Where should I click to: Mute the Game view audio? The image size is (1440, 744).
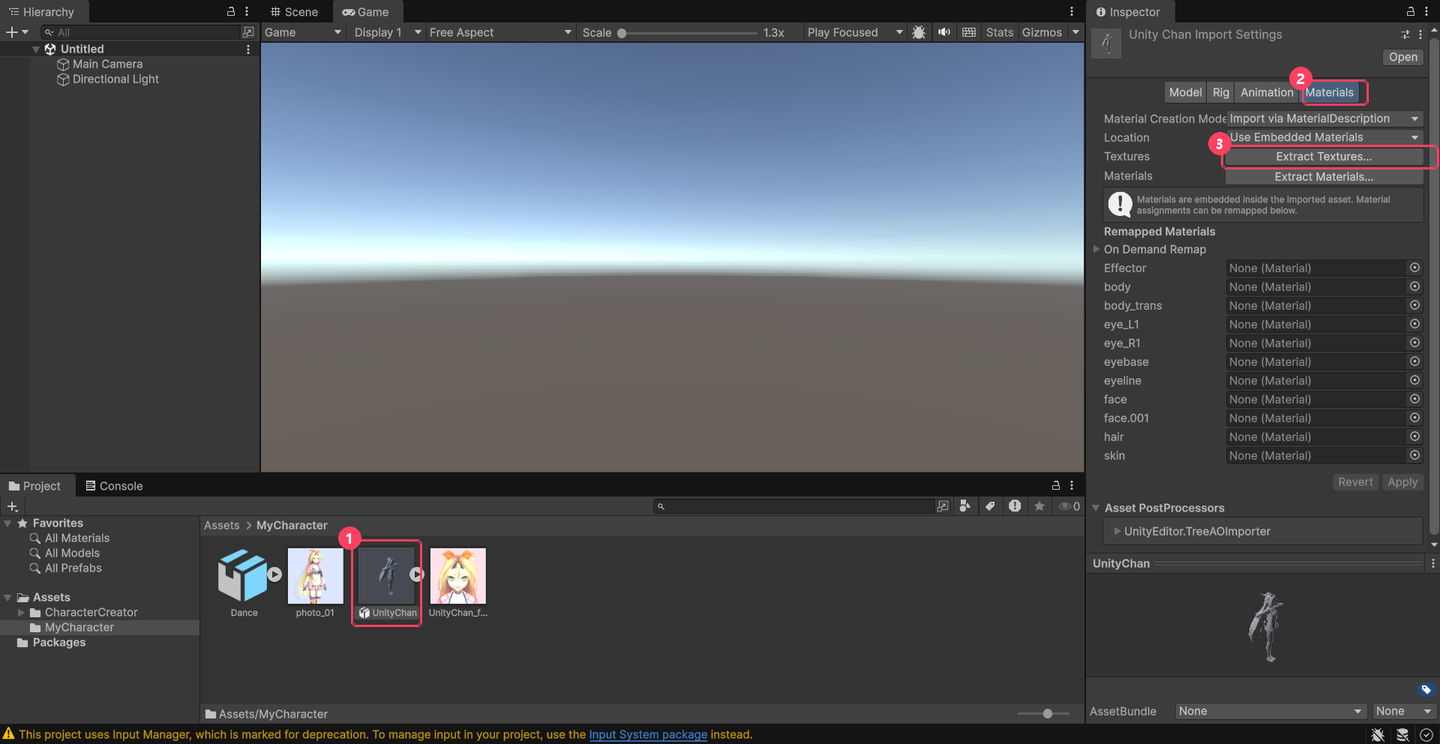(x=944, y=32)
